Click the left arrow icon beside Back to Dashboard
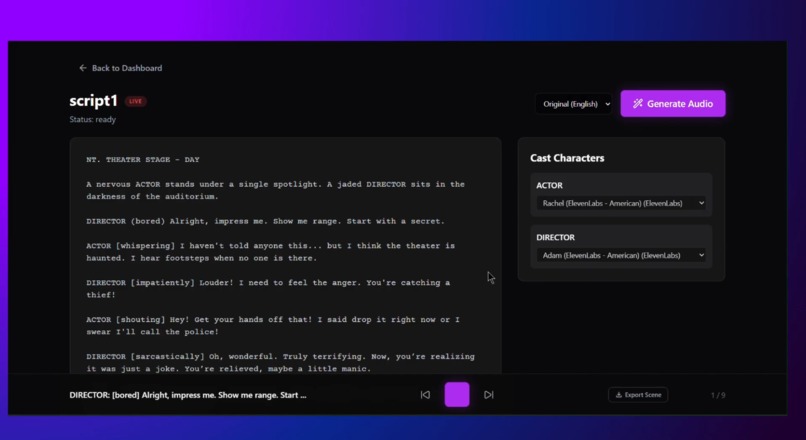 coord(83,68)
